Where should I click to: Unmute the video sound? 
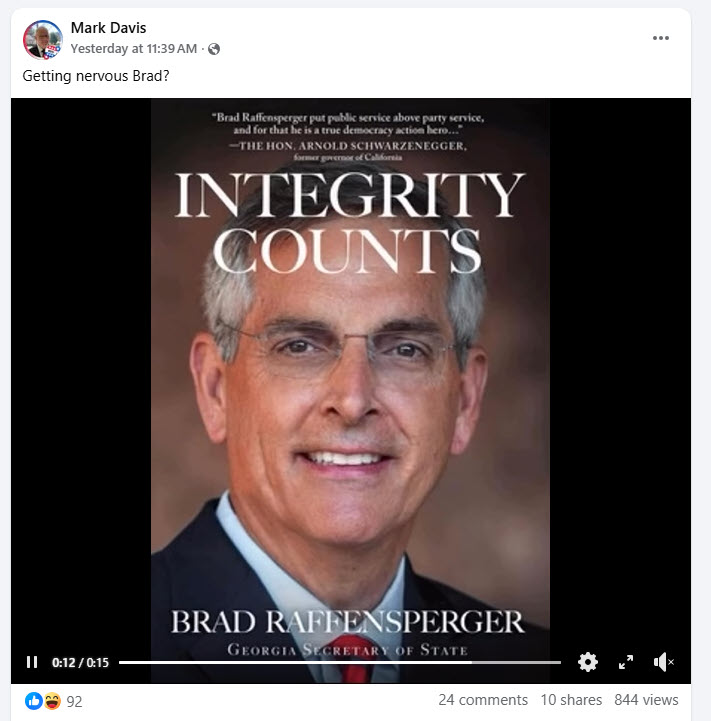point(663,662)
